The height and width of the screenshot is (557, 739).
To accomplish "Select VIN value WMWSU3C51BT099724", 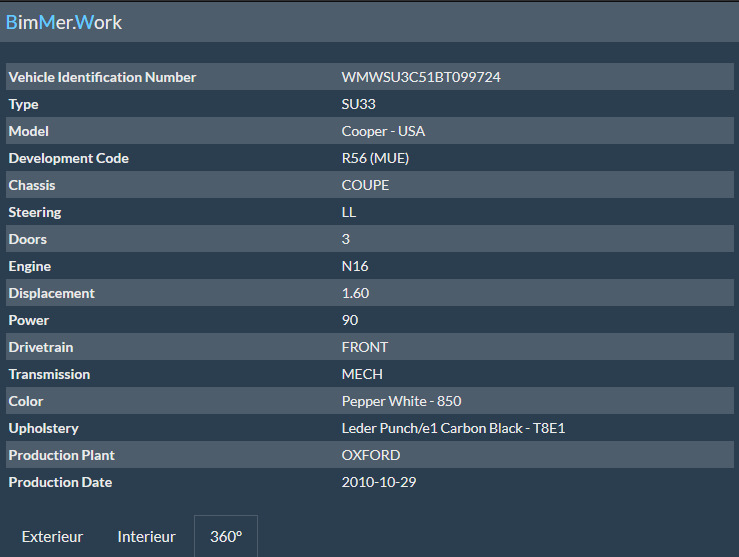I will point(421,77).
